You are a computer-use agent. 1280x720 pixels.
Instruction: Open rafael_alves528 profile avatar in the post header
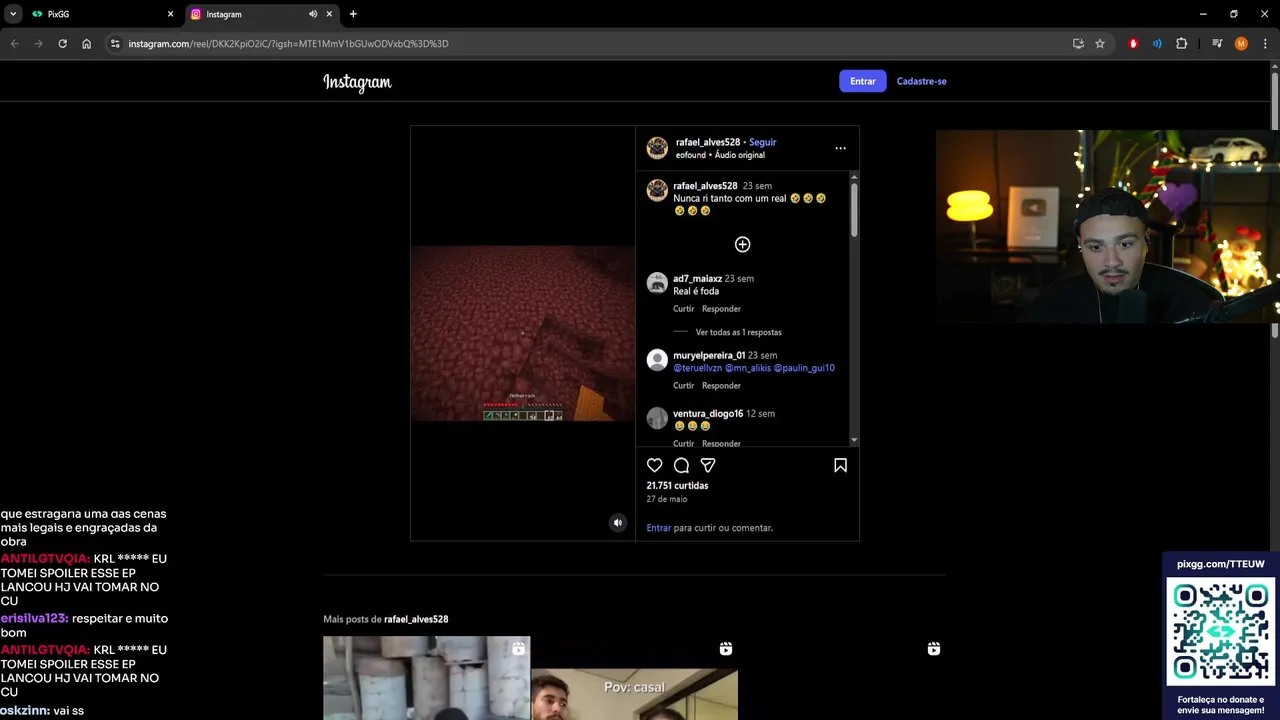click(657, 148)
